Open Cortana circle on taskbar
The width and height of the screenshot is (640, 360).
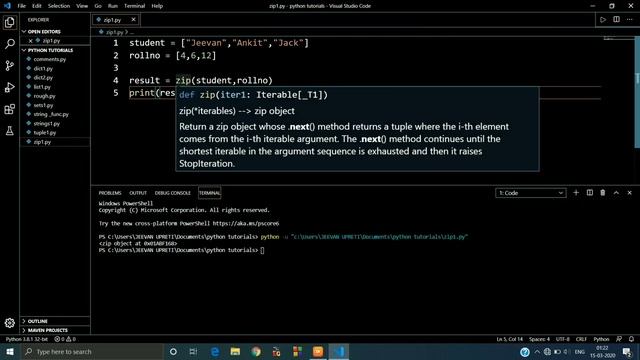point(173,351)
